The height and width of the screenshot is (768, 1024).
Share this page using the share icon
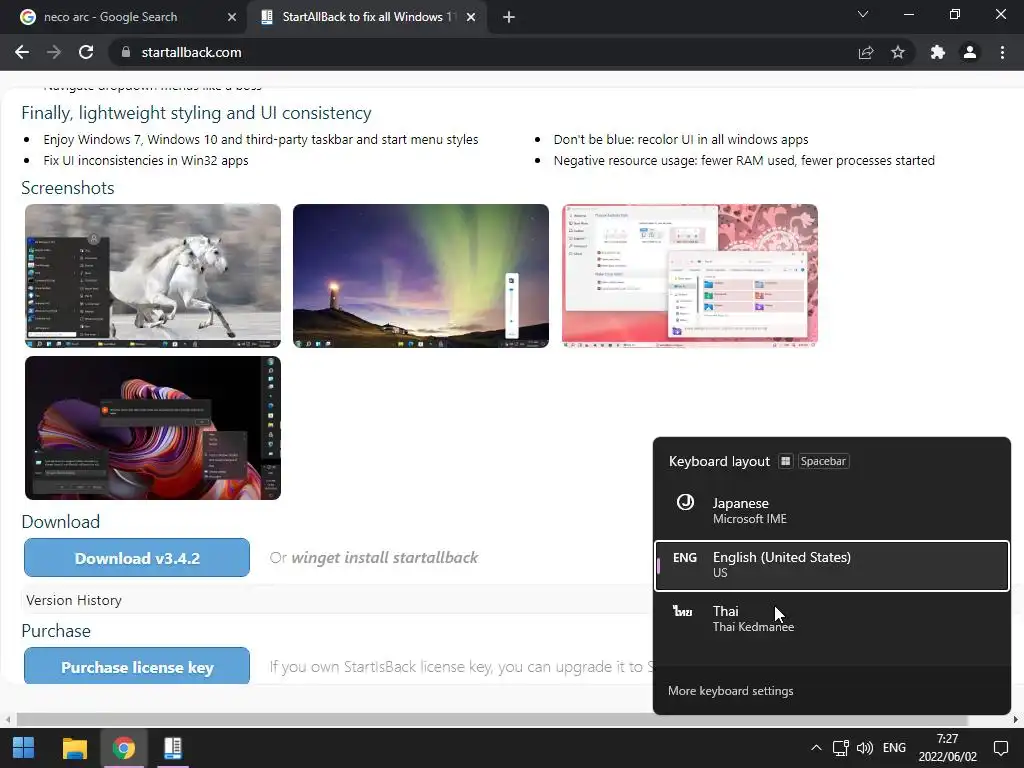coord(865,52)
